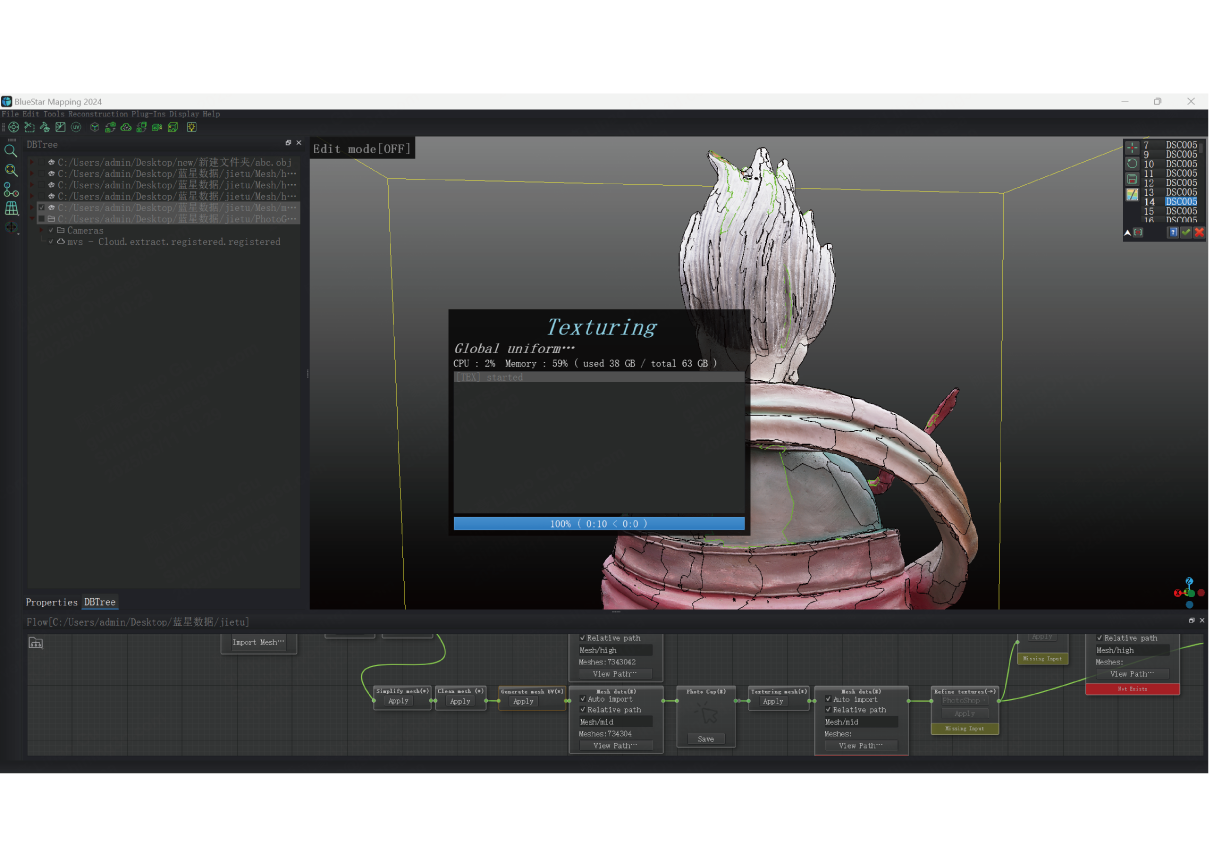The image size is (1209, 867).
Task: Click the Texturing progress bar
Action: 598,523
